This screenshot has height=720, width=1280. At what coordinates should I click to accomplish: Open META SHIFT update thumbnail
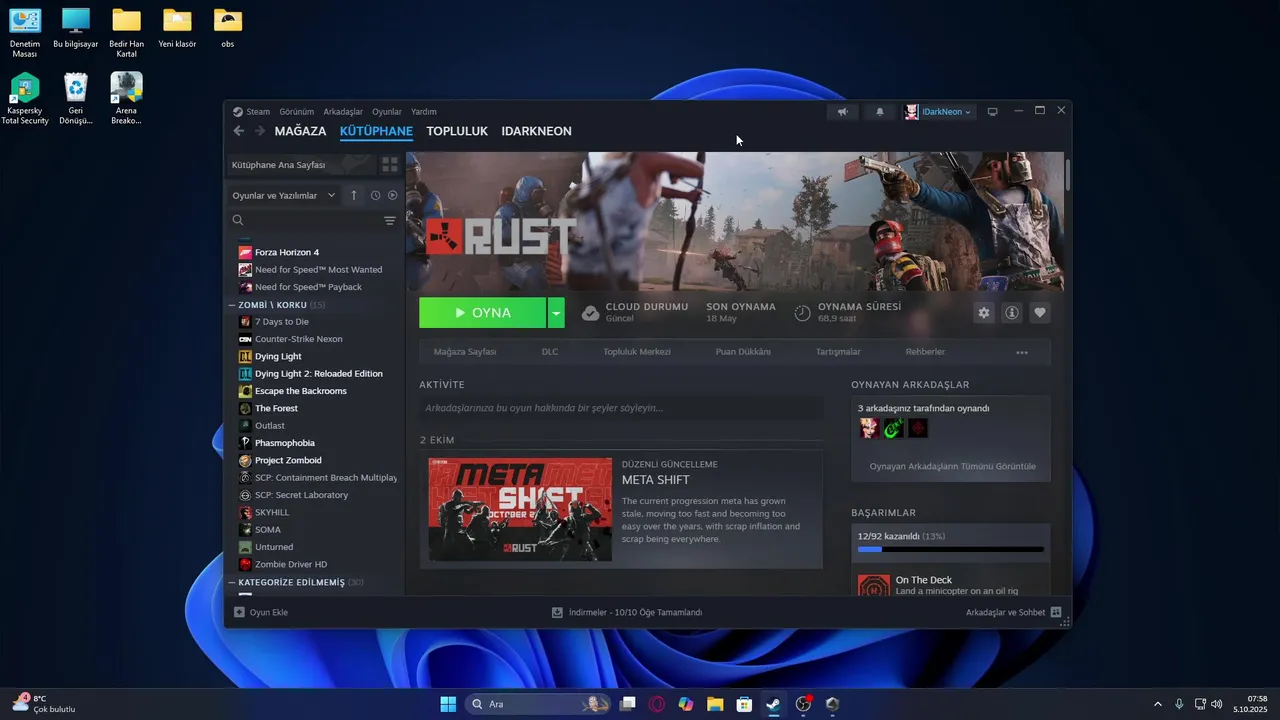coord(520,509)
